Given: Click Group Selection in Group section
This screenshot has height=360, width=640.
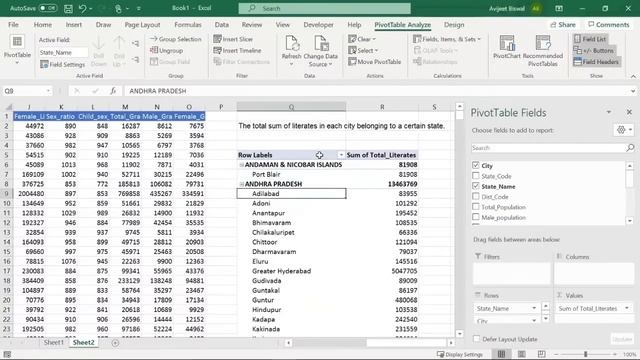Looking at the screenshot, I should pyautogui.click(x=176, y=39).
